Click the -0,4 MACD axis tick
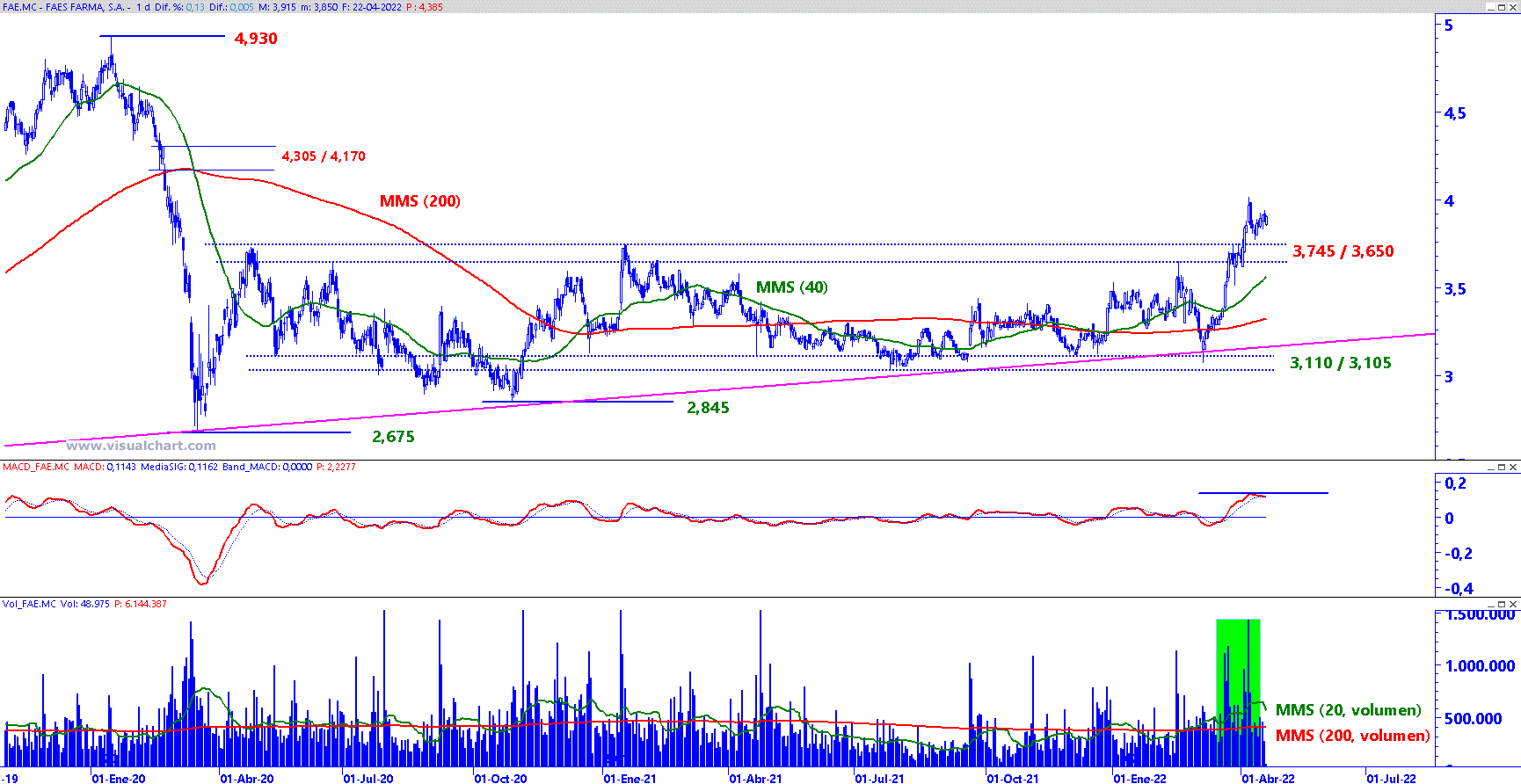This screenshot has height=784, width=1521. click(1459, 589)
